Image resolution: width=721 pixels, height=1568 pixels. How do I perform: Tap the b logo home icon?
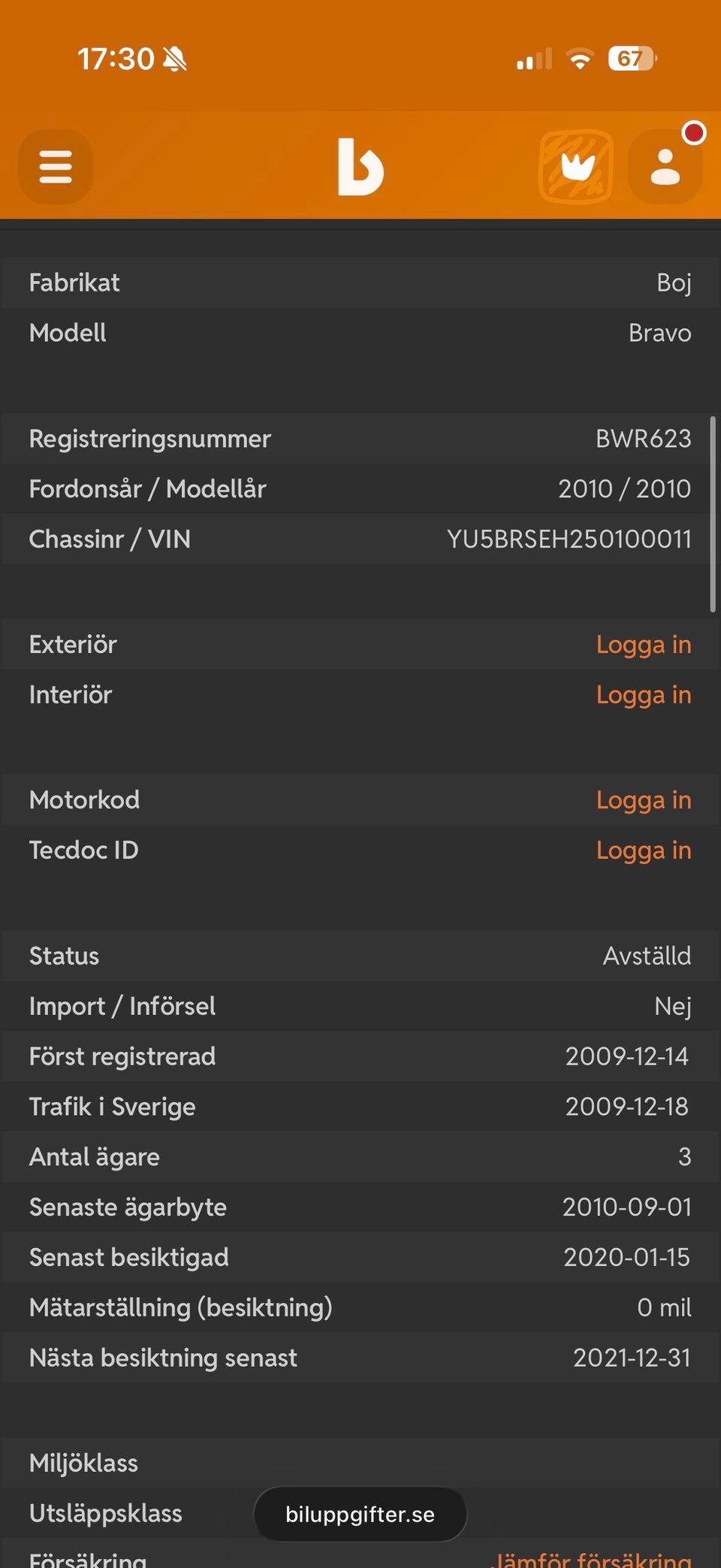tap(360, 167)
